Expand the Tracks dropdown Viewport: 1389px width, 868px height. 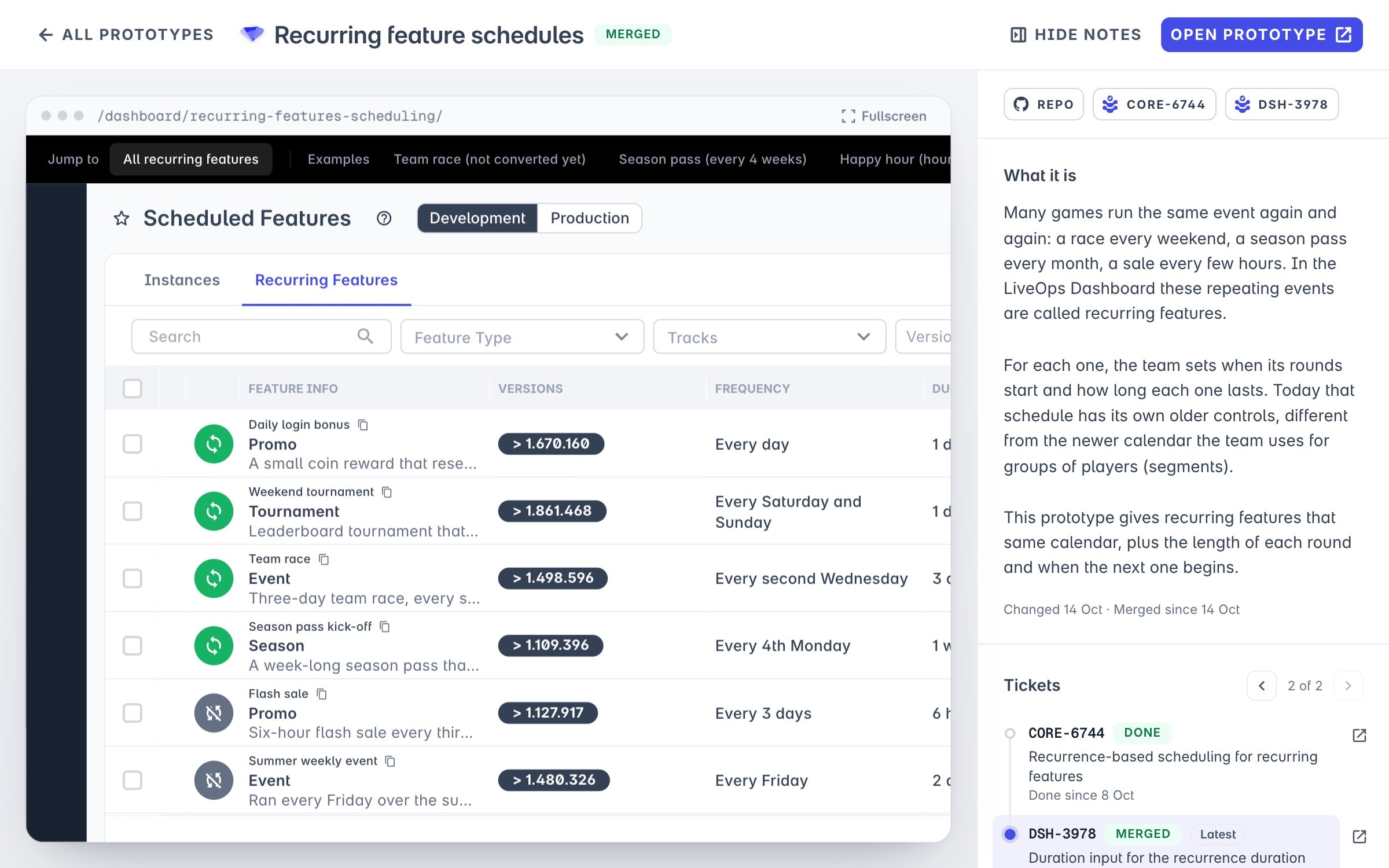click(769, 336)
